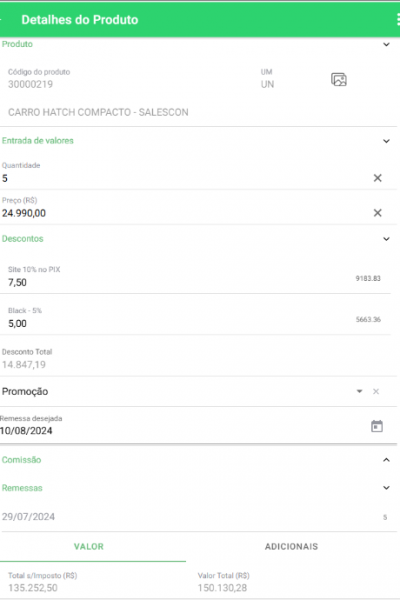Select the 29/07/2024 remessa row
The image size is (400, 600).
(194, 517)
